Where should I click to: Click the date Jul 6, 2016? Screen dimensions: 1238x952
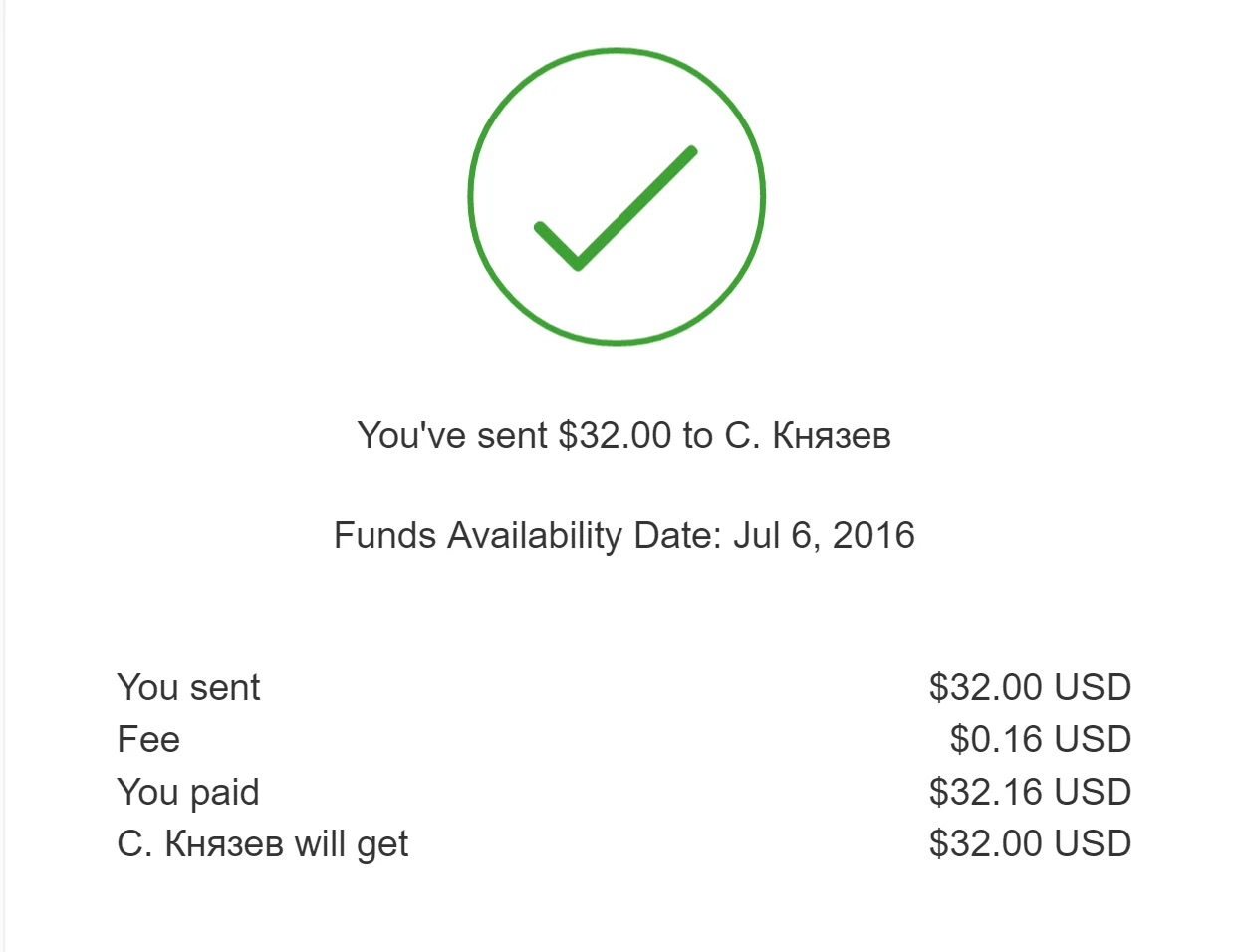[x=824, y=536]
